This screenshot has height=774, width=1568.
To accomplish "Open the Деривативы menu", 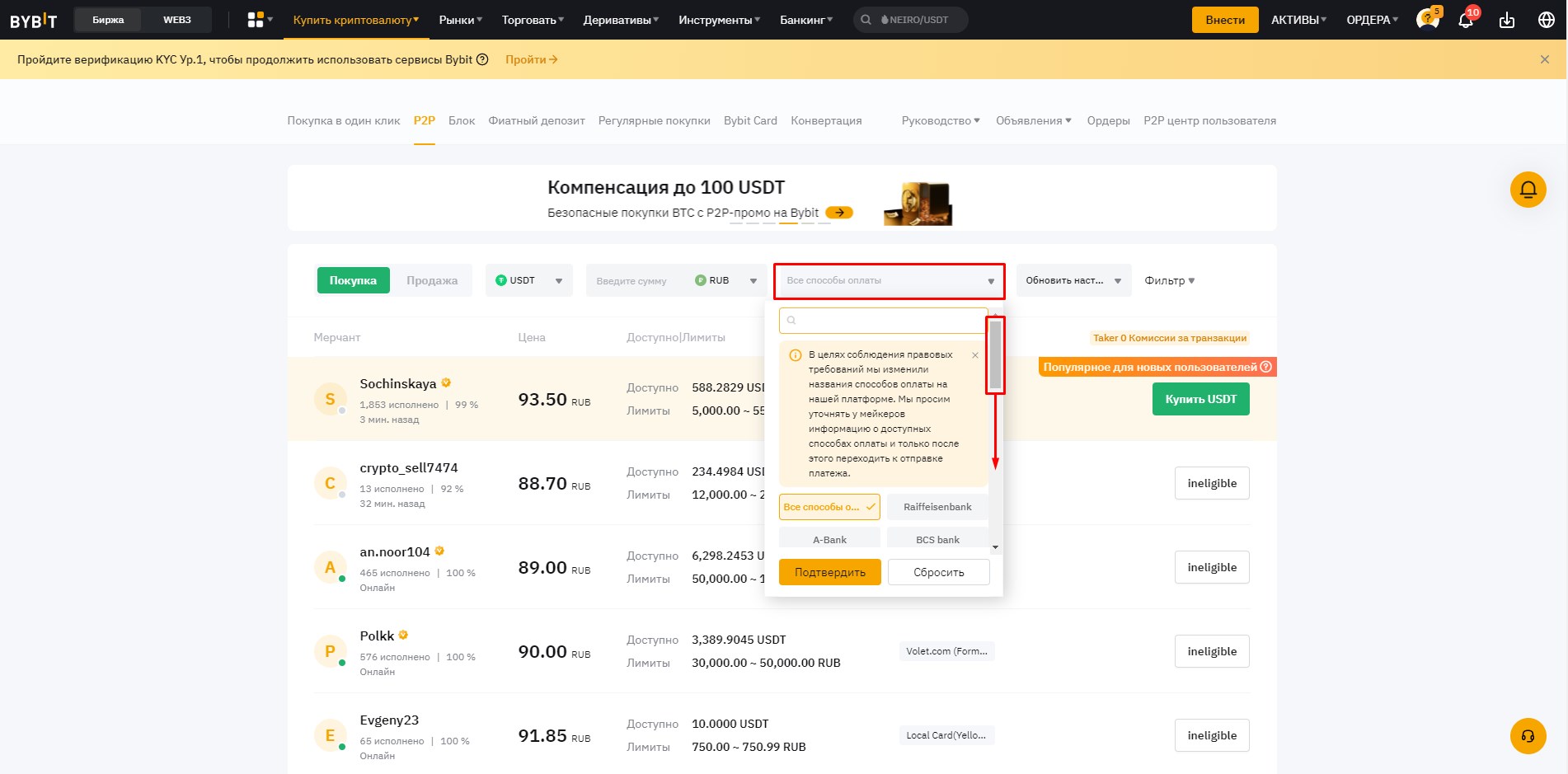I will click(x=621, y=20).
